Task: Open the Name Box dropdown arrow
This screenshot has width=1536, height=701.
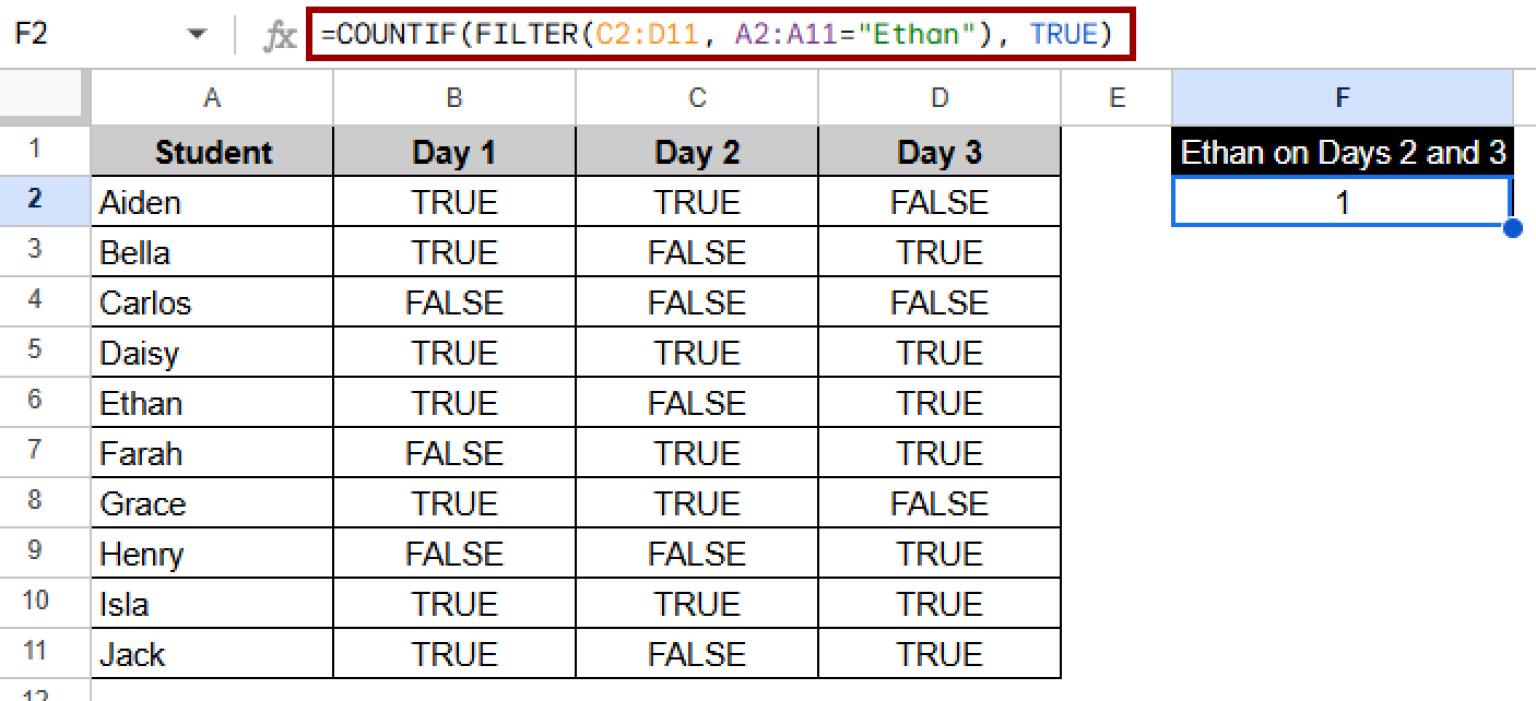Action: [197, 36]
